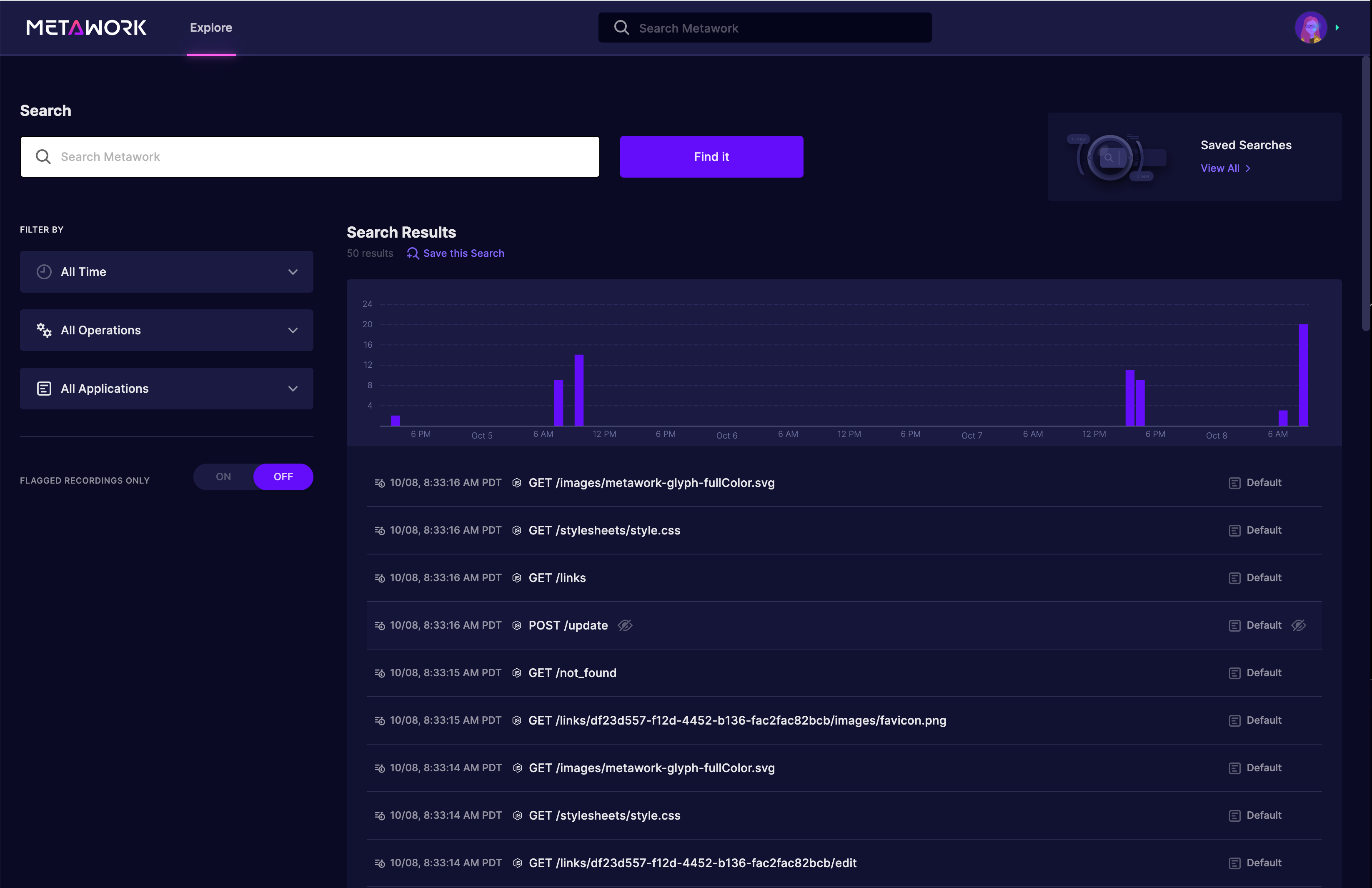Click hidden-eye icon next to POST /update
Image resolution: width=1372 pixels, height=888 pixels.
coord(625,626)
